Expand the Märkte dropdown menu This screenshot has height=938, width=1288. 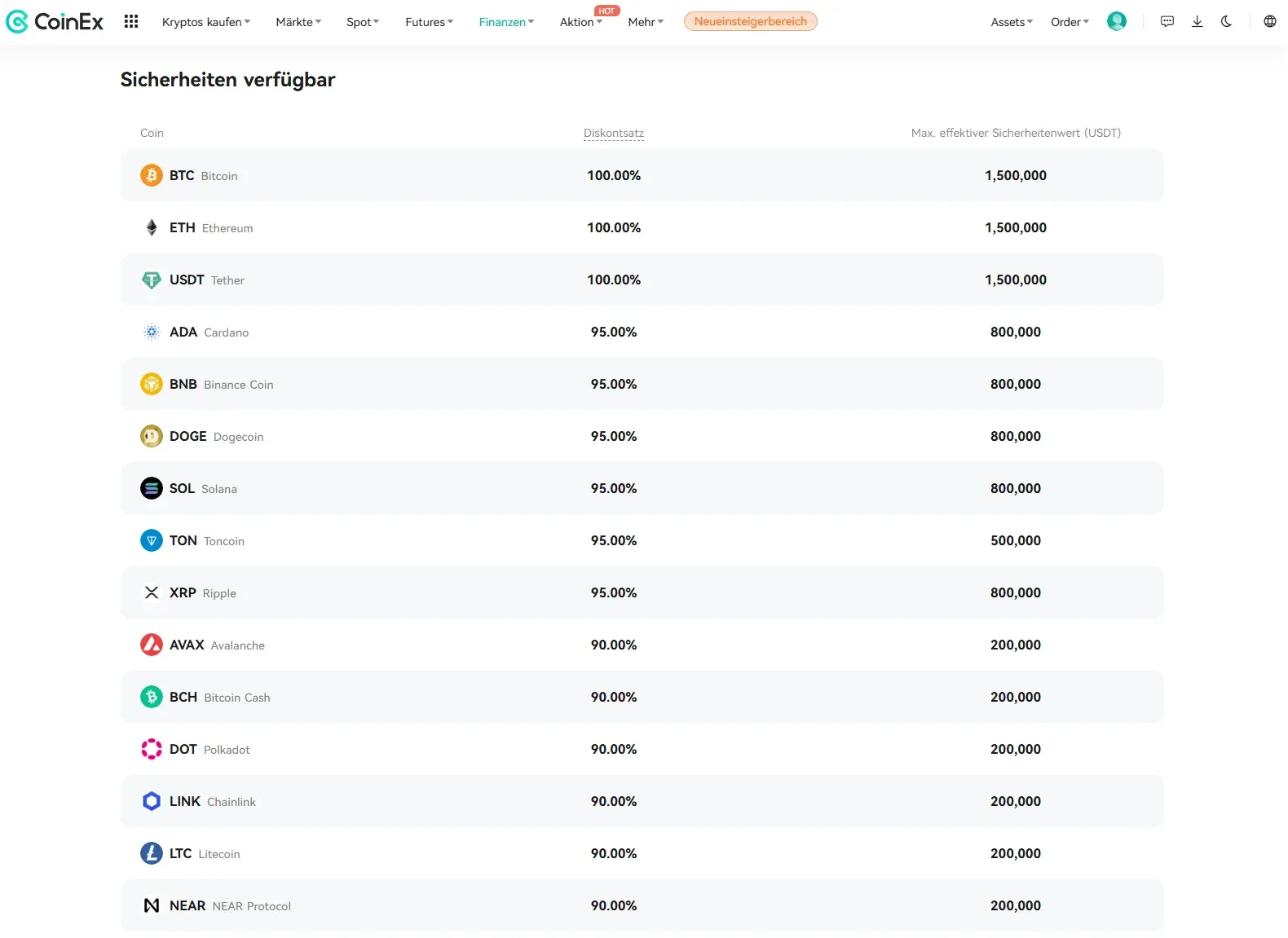point(298,22)
